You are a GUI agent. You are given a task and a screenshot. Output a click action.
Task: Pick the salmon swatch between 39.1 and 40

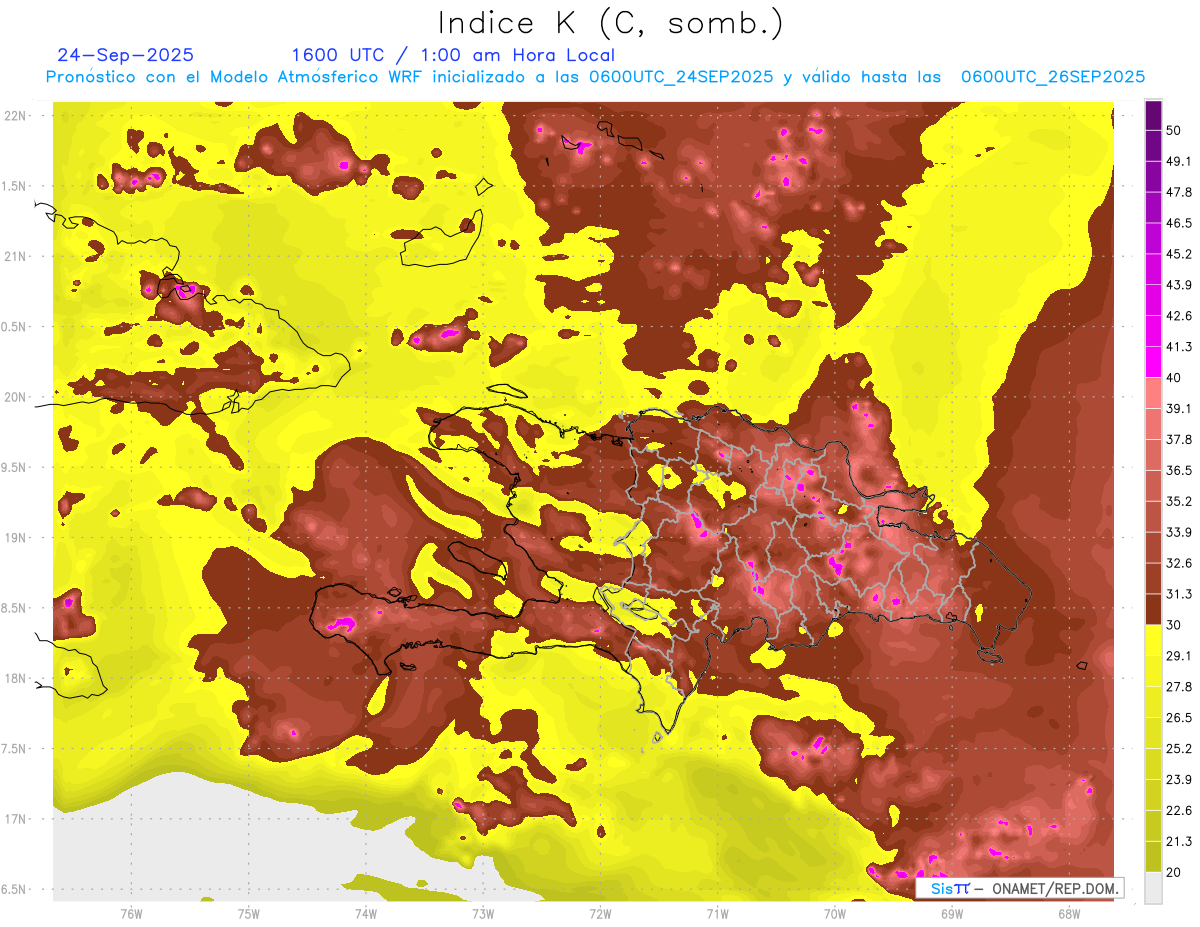(1154, 393)
